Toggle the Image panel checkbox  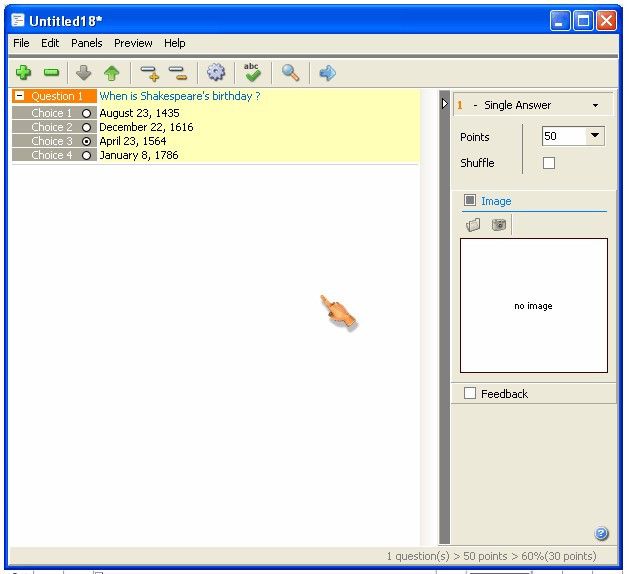pos(470,200)
